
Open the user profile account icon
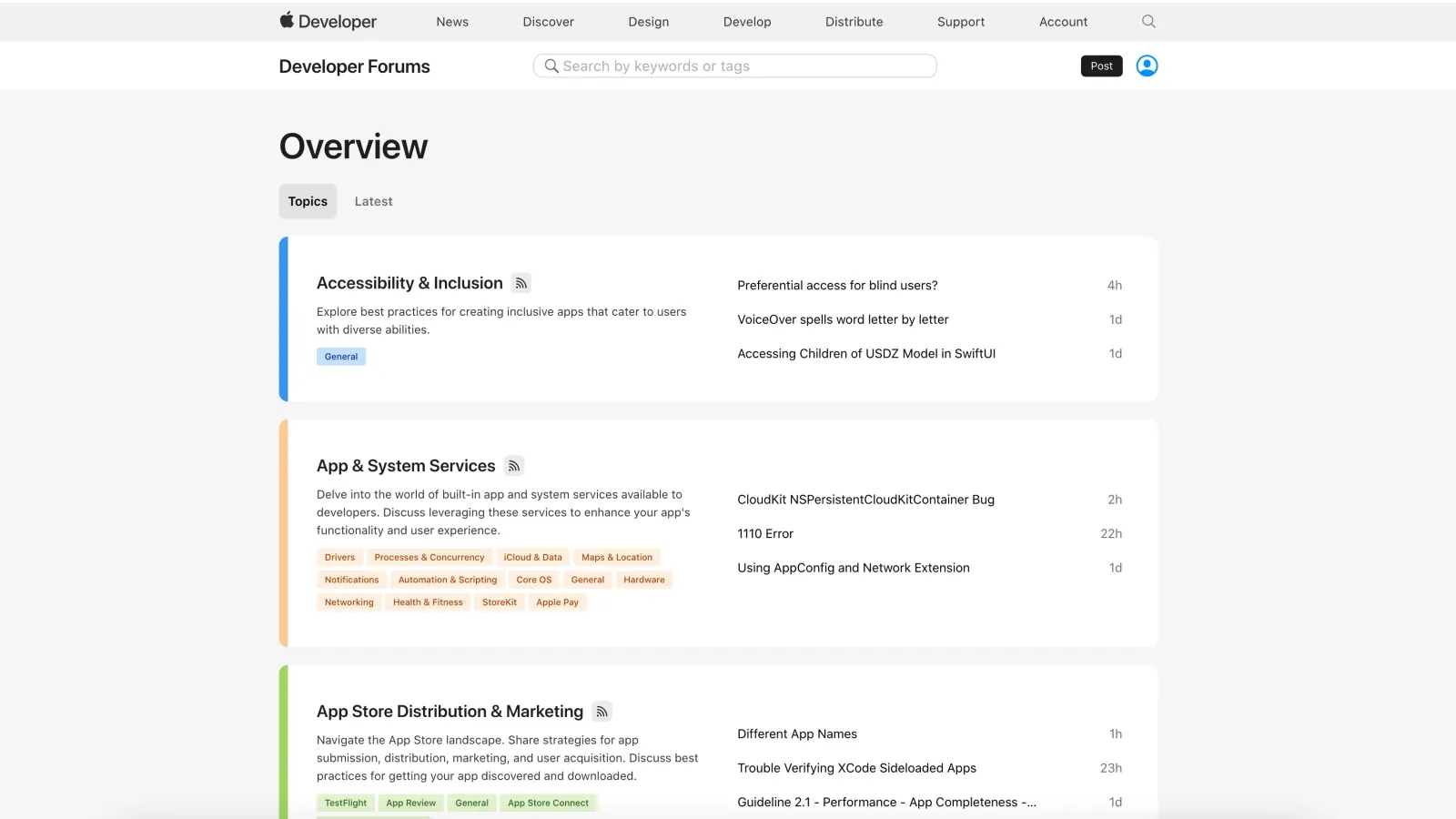tap(1147, 66)
